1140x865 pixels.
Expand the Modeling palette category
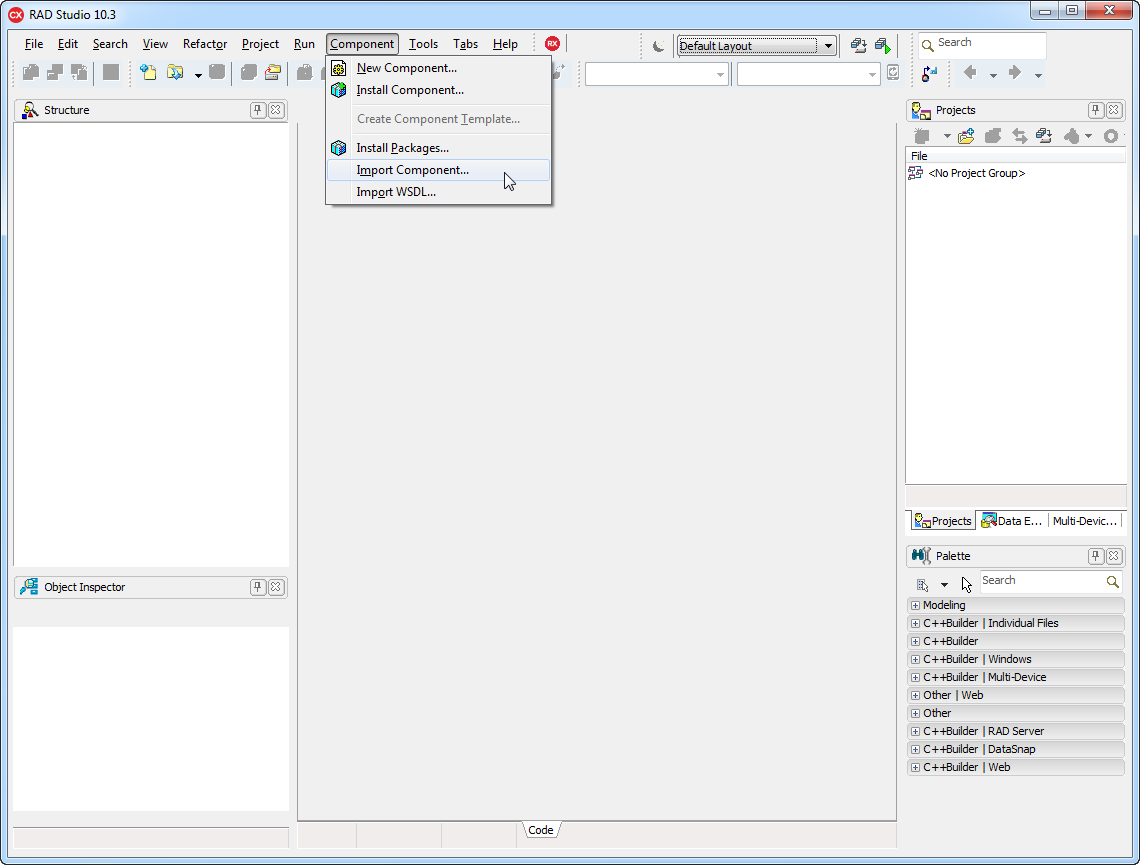tap(915, 605)
